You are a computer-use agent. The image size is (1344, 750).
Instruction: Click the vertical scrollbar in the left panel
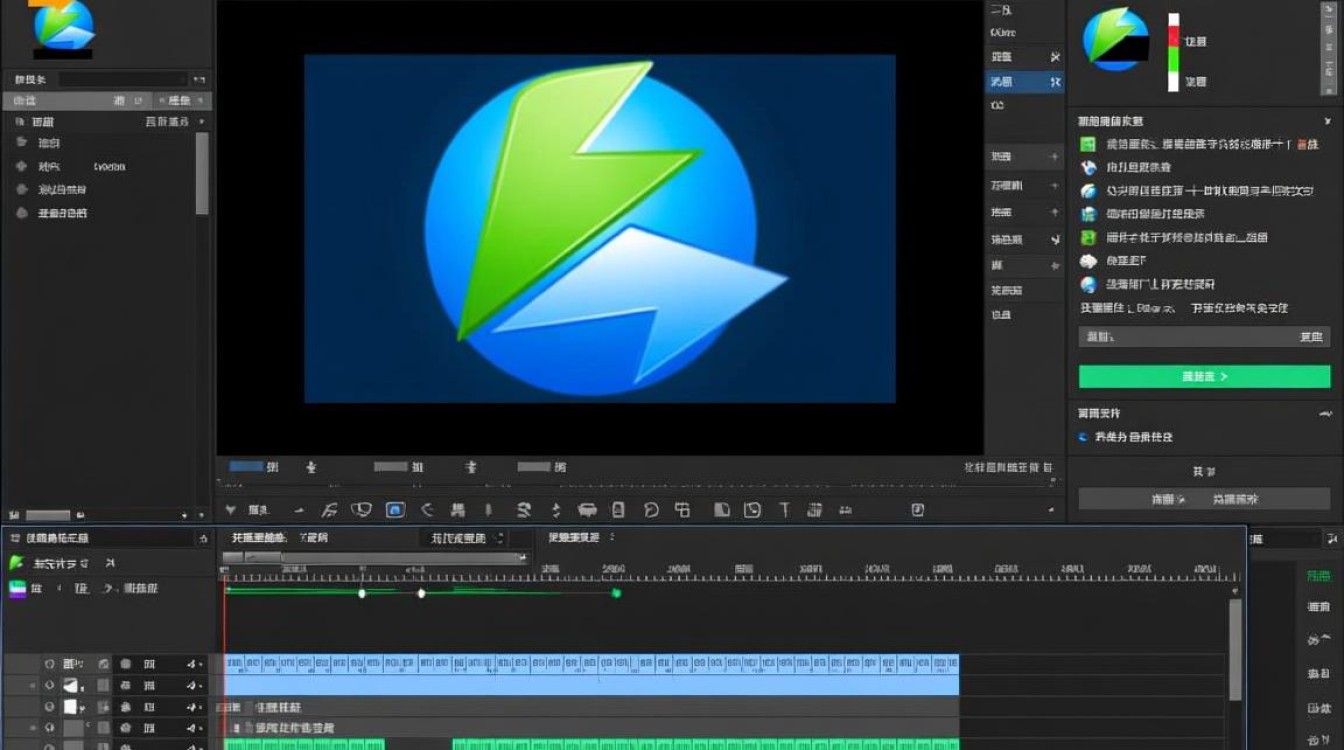coord(202,173)
